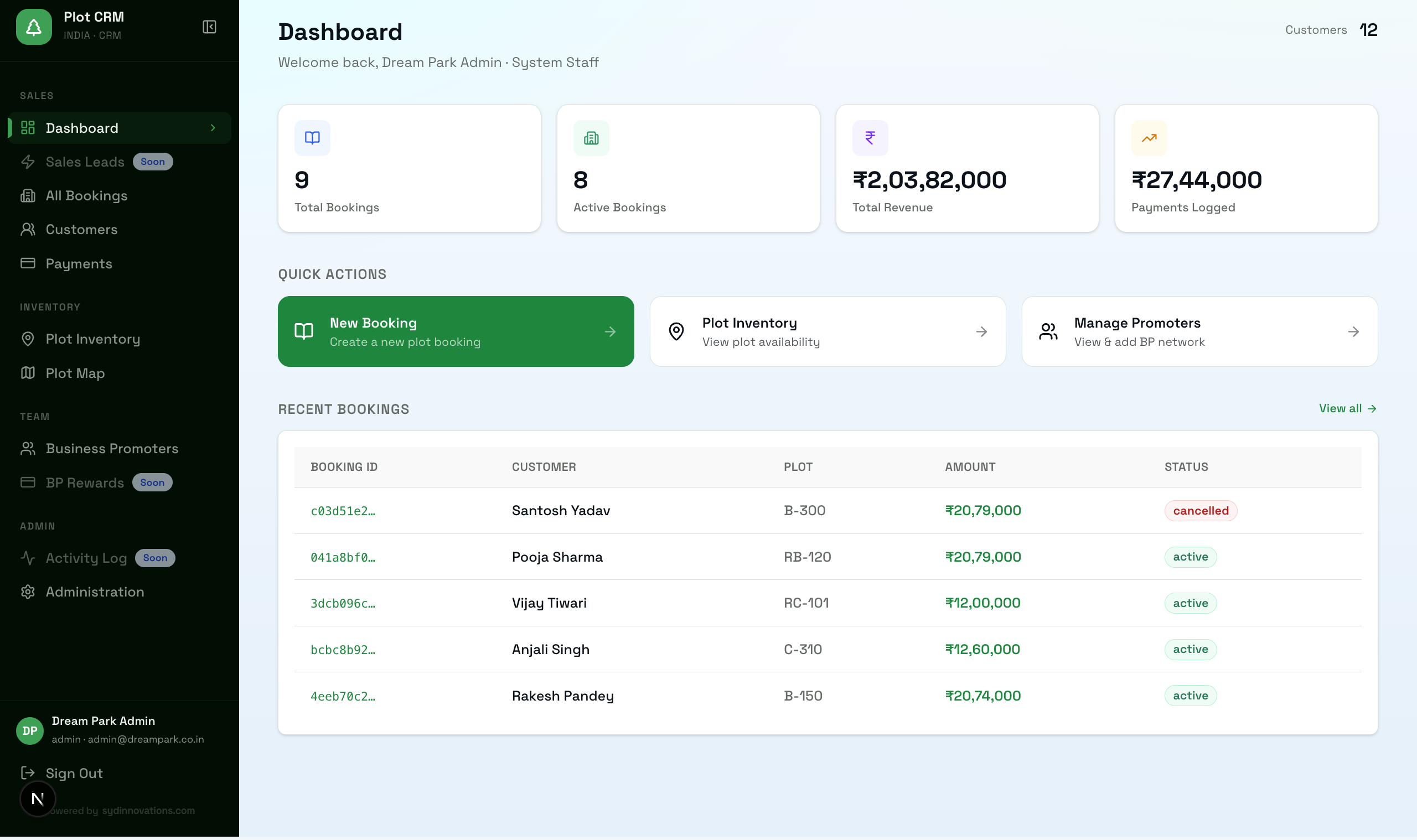This screenshot has width=1417, height=840.
Task: Navigate to the Plot Inventory sidebar item
Action: [120, 340]
